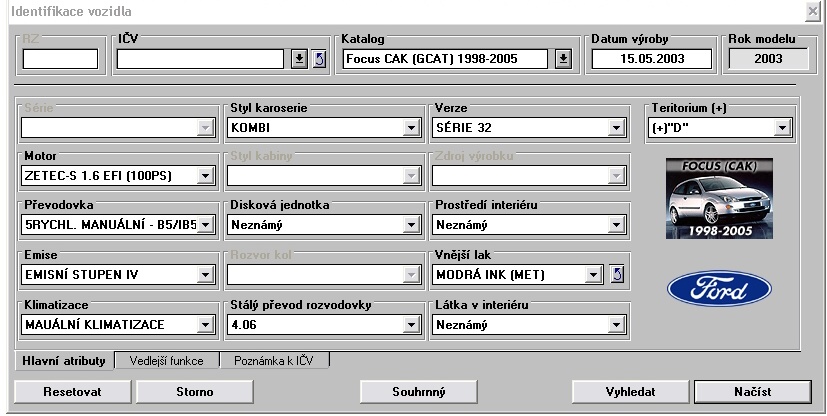Select the Hlavní atributy tab

[x=62, y=360]
